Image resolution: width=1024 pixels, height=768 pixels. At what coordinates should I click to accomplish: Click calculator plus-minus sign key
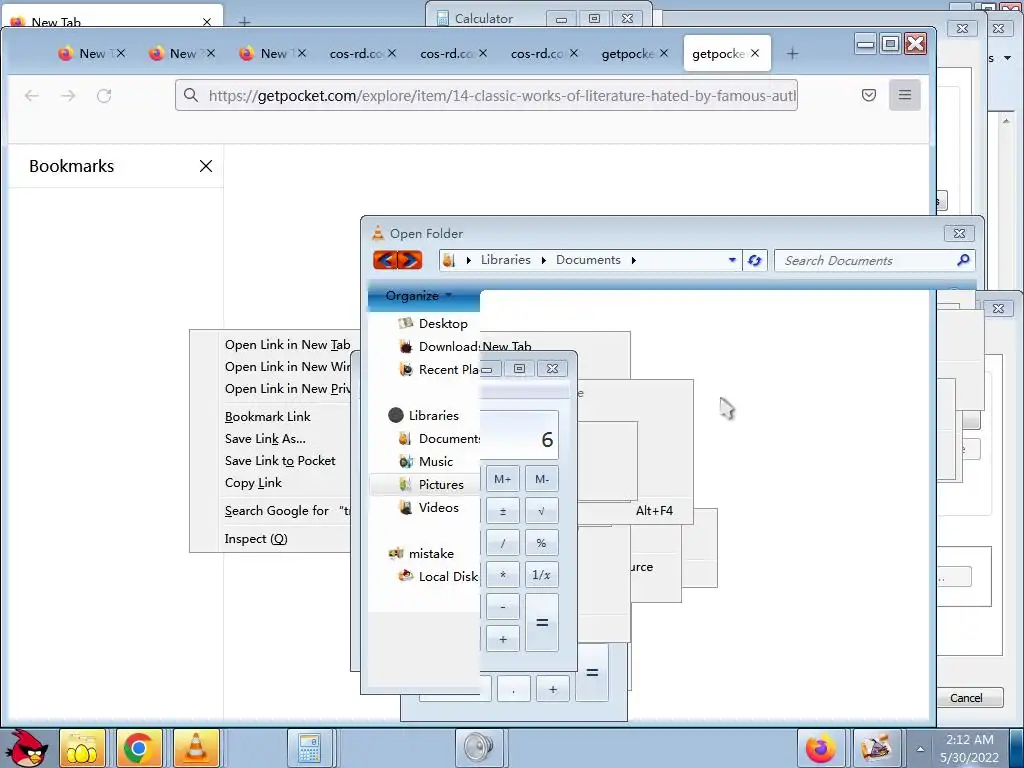point(503,511)
